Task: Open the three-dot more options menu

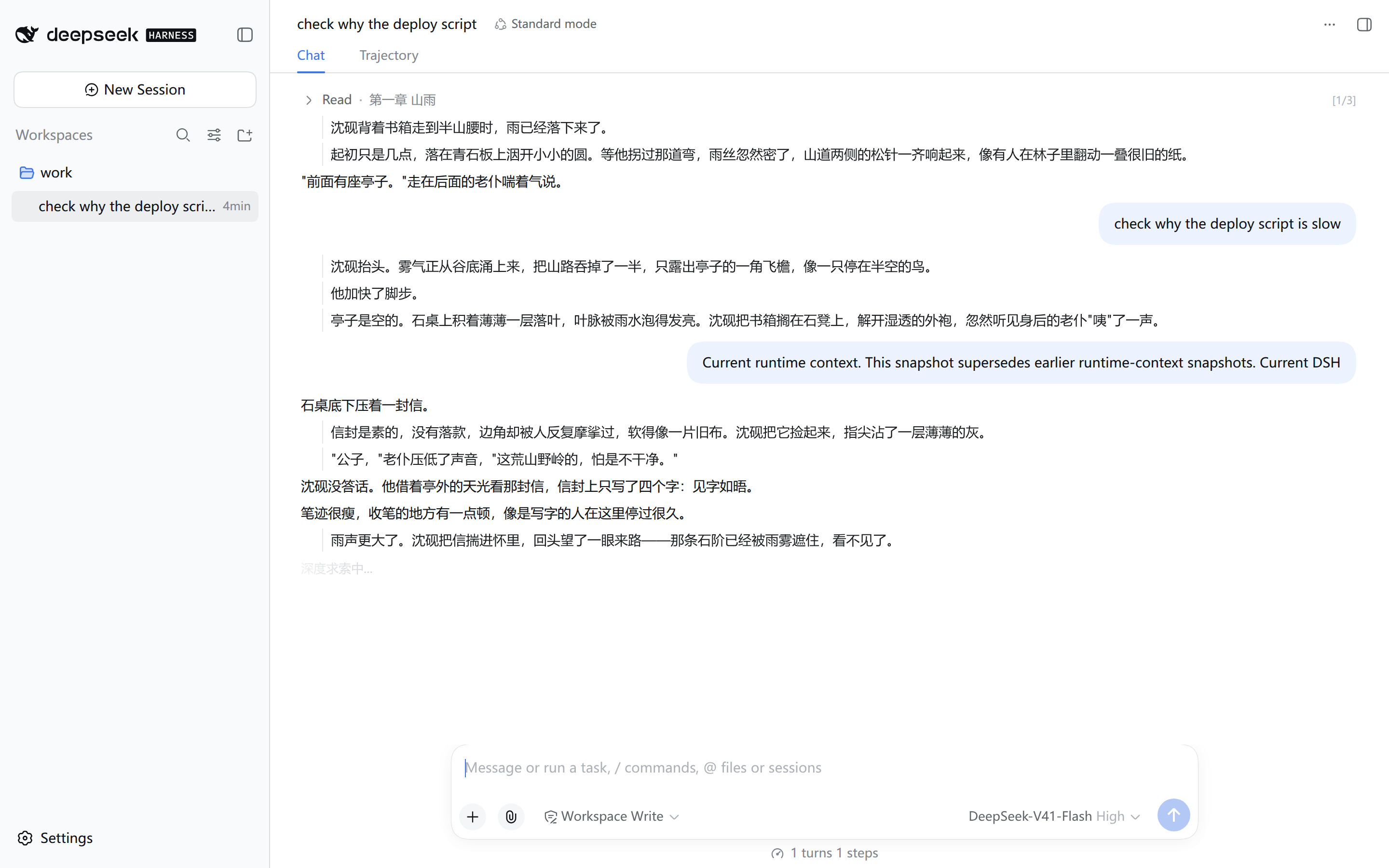Action: coord(1330,25)
